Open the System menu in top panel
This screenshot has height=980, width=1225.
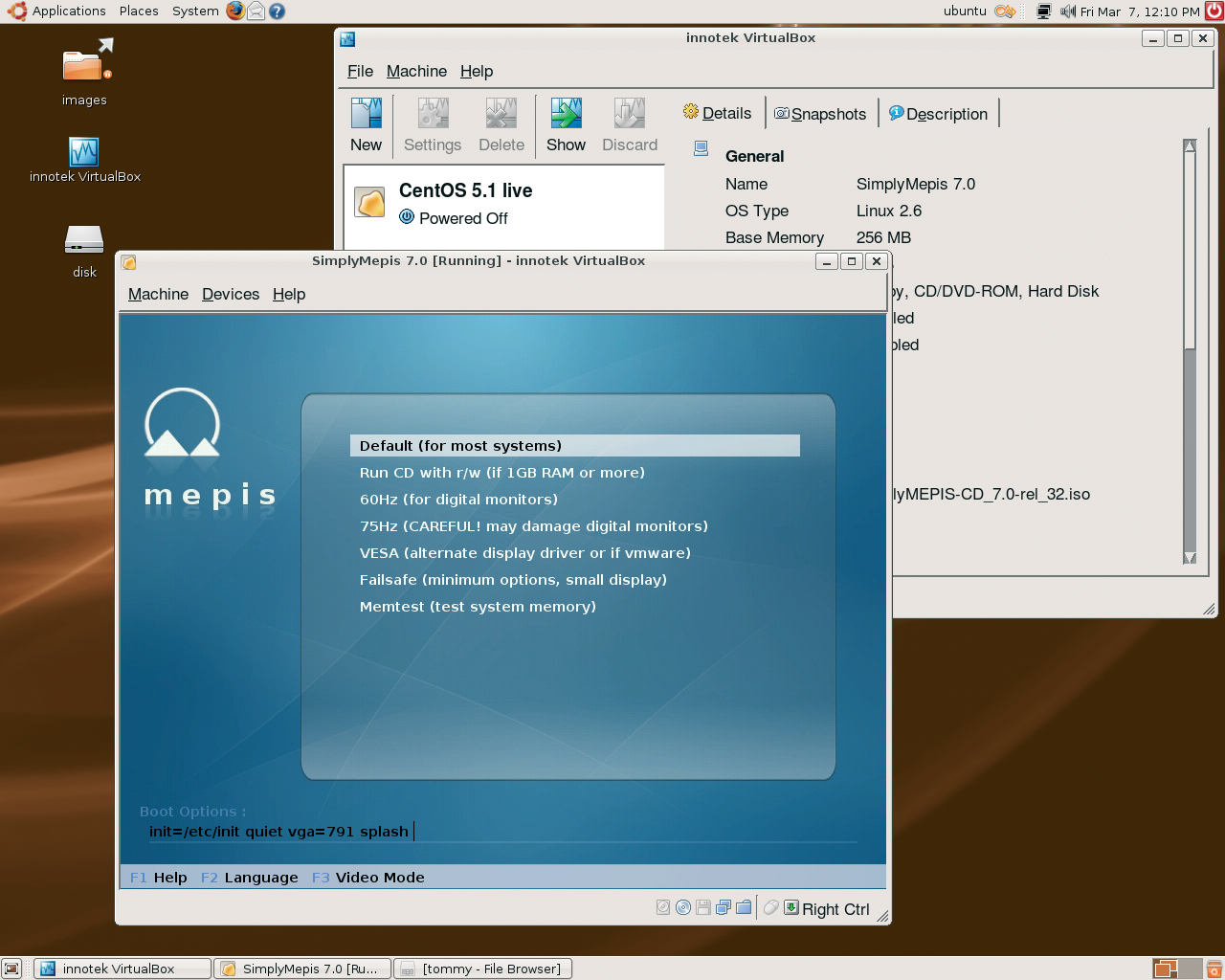195,11
